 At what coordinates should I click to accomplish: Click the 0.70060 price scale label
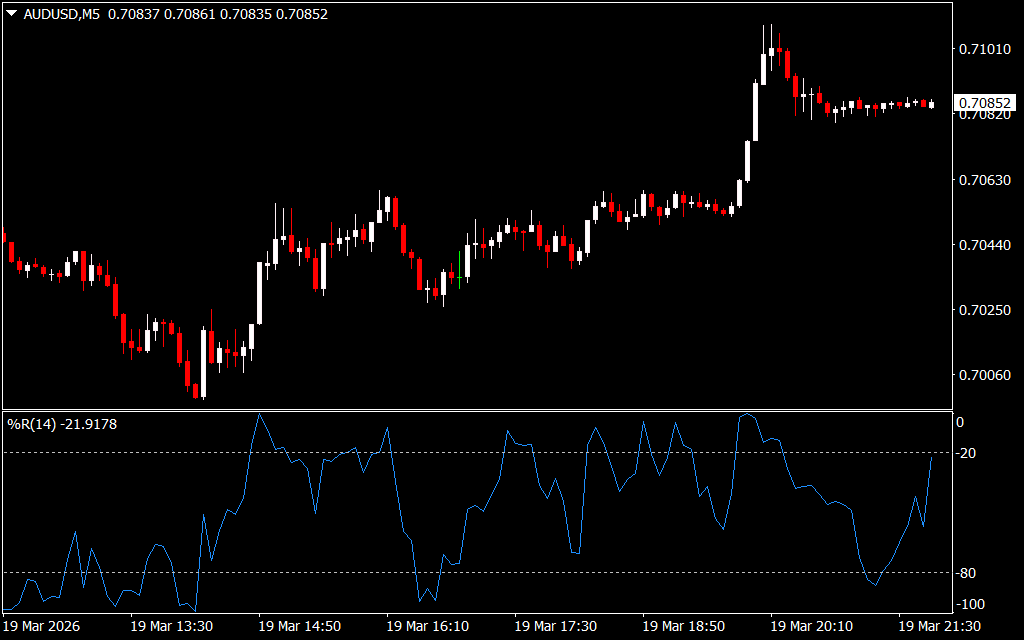984,375
